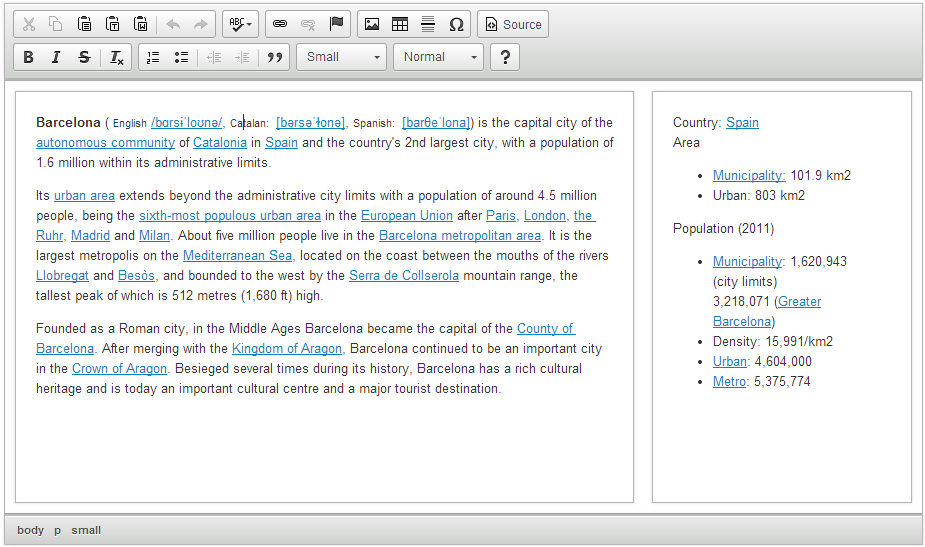Click the 'Greater' link in the sidebar
This screenshot has width=925, height=547.
(x=799, y=302)
